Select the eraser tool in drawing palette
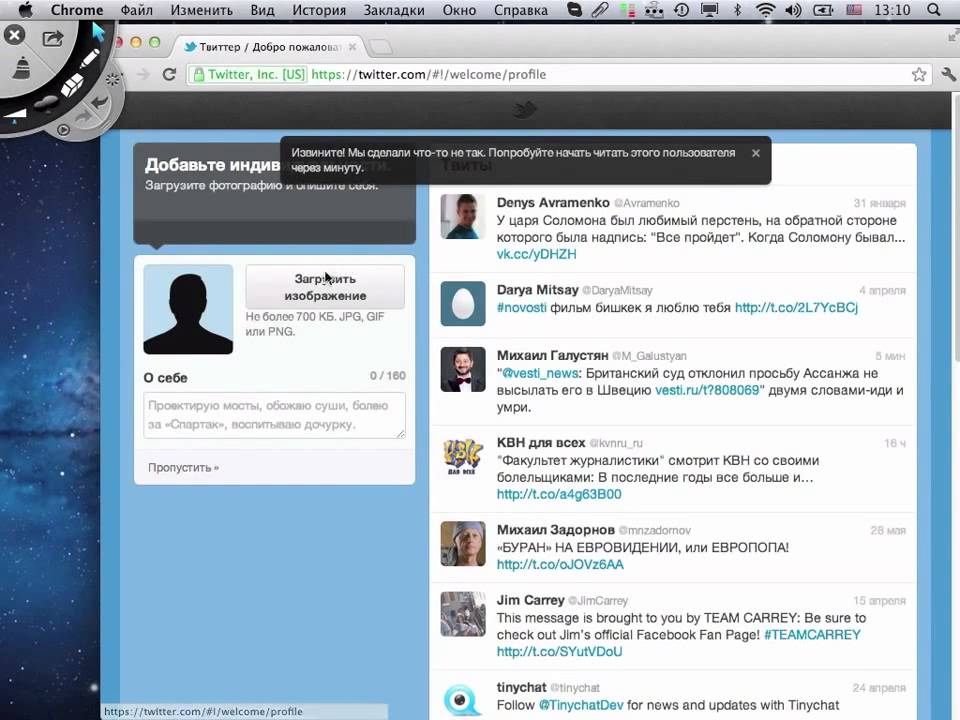The width and height of the screenshot is (960, 720). pyautogui.click(x=72, y=84)
